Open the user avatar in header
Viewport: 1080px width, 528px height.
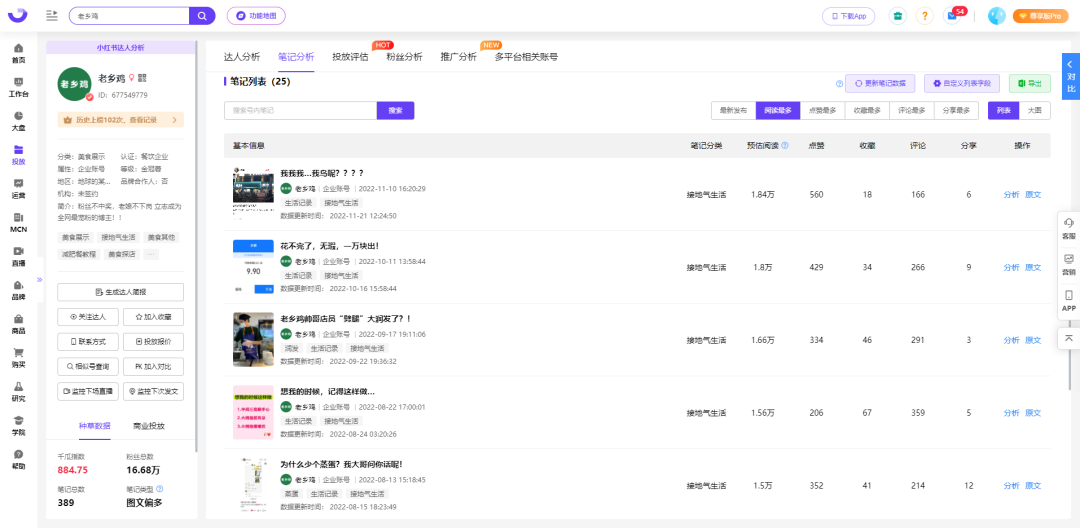(997, 16)
